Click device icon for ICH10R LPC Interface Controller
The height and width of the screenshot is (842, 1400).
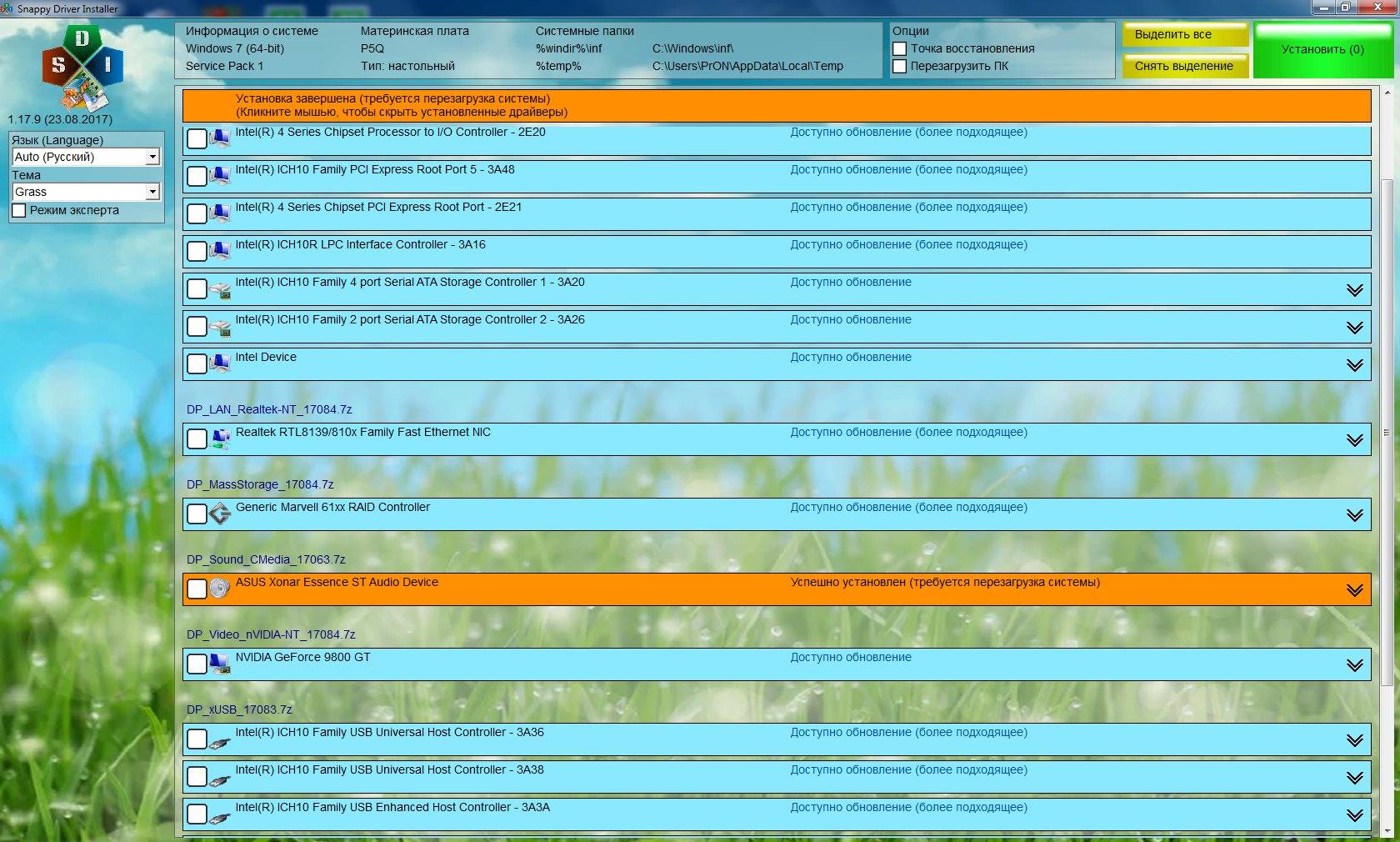(220, 251)
